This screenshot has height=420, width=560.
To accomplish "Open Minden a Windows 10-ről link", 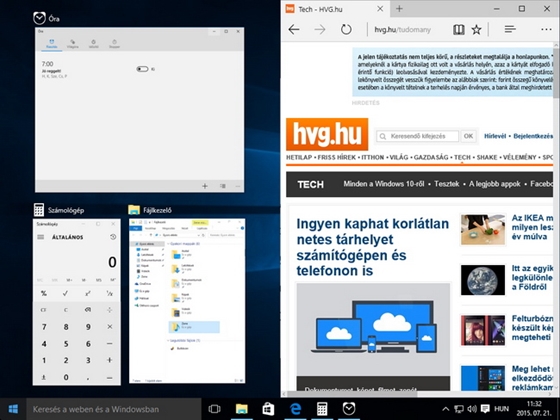I will point(384,184).
